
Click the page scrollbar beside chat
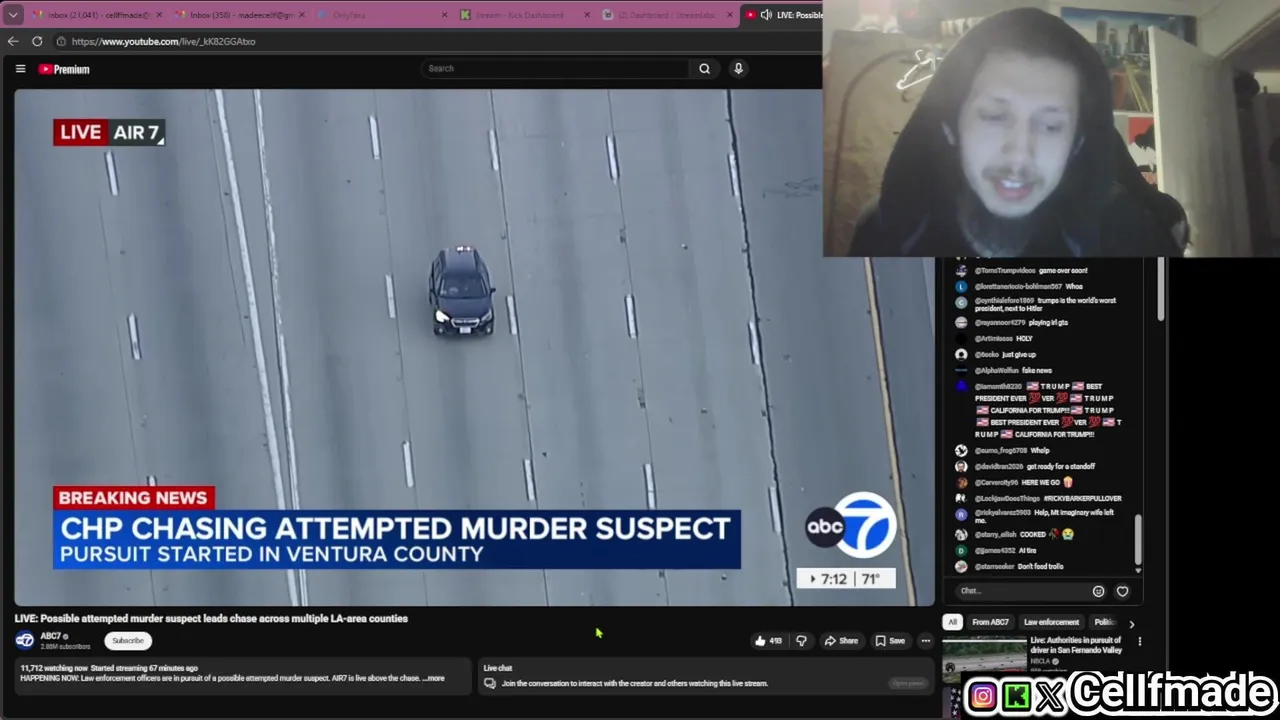(1161, 289)
